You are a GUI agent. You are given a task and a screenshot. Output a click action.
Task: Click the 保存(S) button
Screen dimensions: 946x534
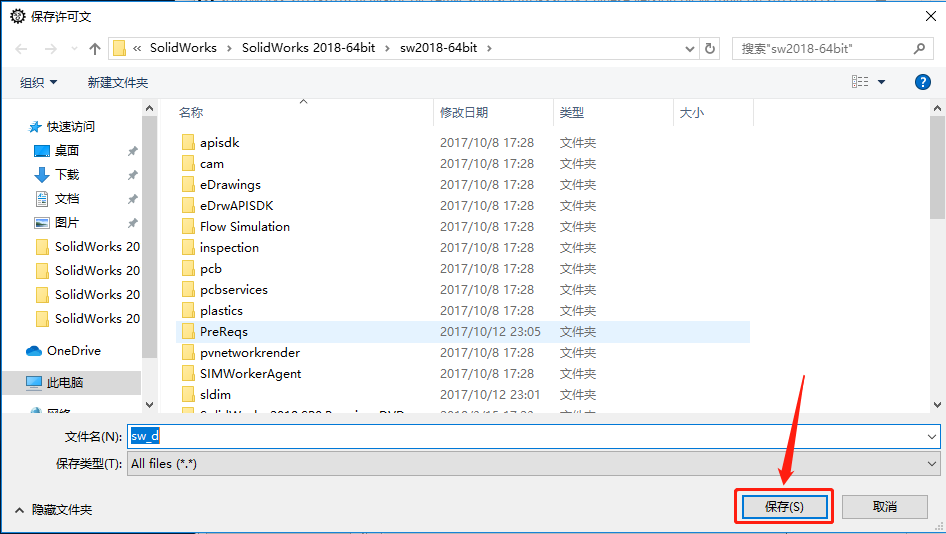point(784,507)
